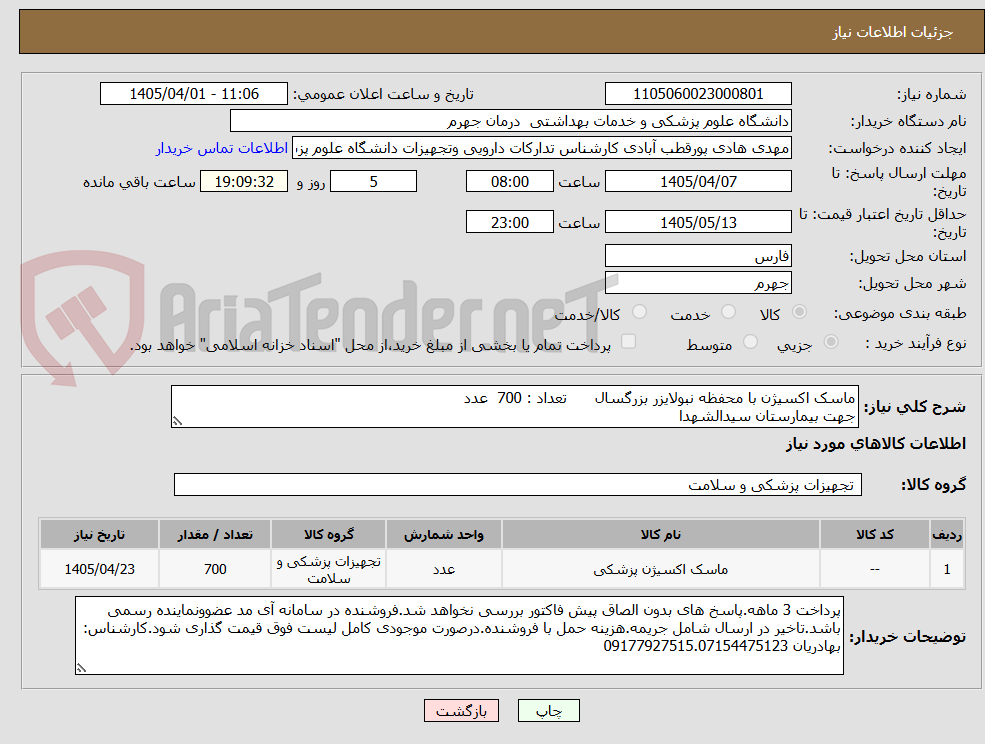This screenshot has width=985, height=744.
Task: Click the remaining days field showing 5
Action: click(373, 182)
